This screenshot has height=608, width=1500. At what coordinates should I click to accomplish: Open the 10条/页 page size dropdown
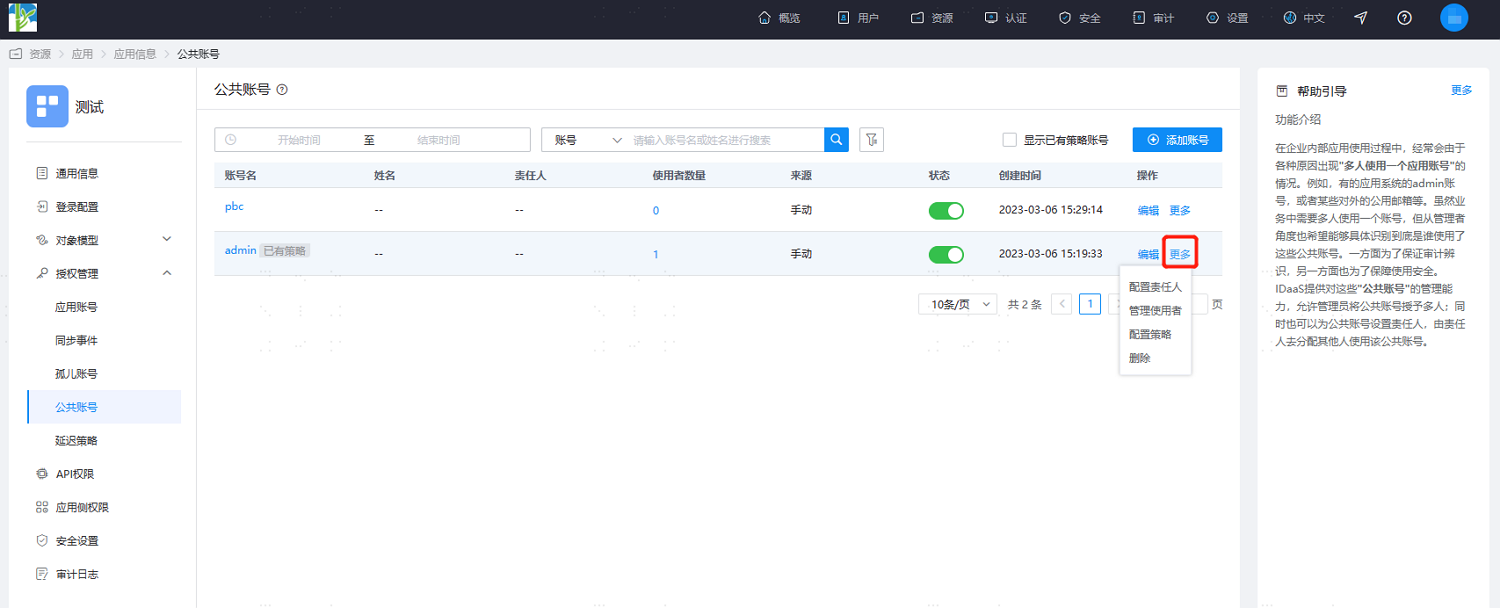958,304
